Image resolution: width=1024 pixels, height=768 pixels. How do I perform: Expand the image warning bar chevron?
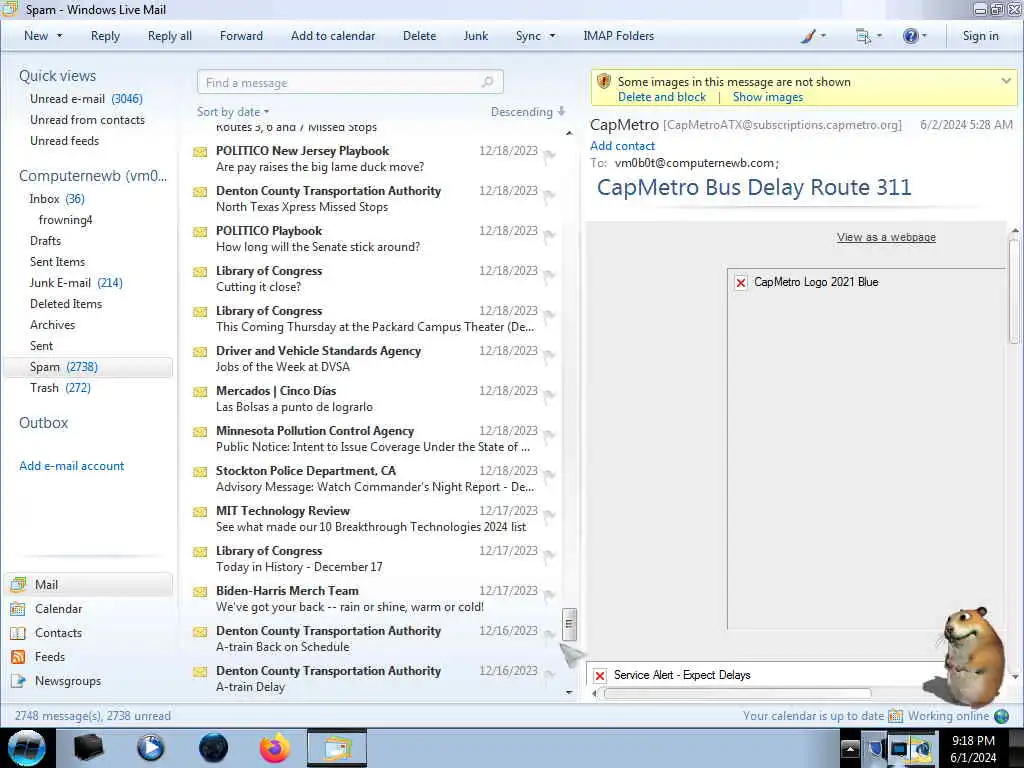click(x=1006, y=81)
